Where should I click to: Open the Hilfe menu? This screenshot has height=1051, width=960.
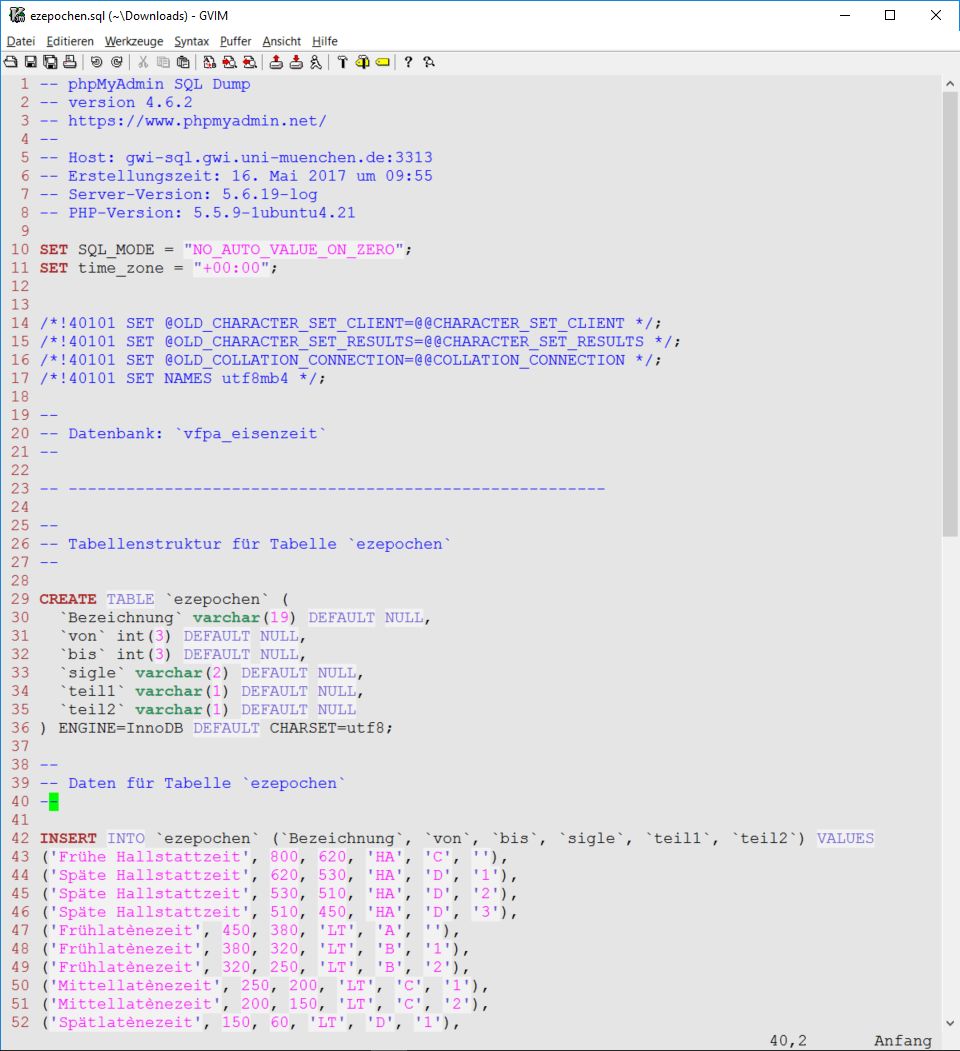pyautogui.click(x=325, y=42)
